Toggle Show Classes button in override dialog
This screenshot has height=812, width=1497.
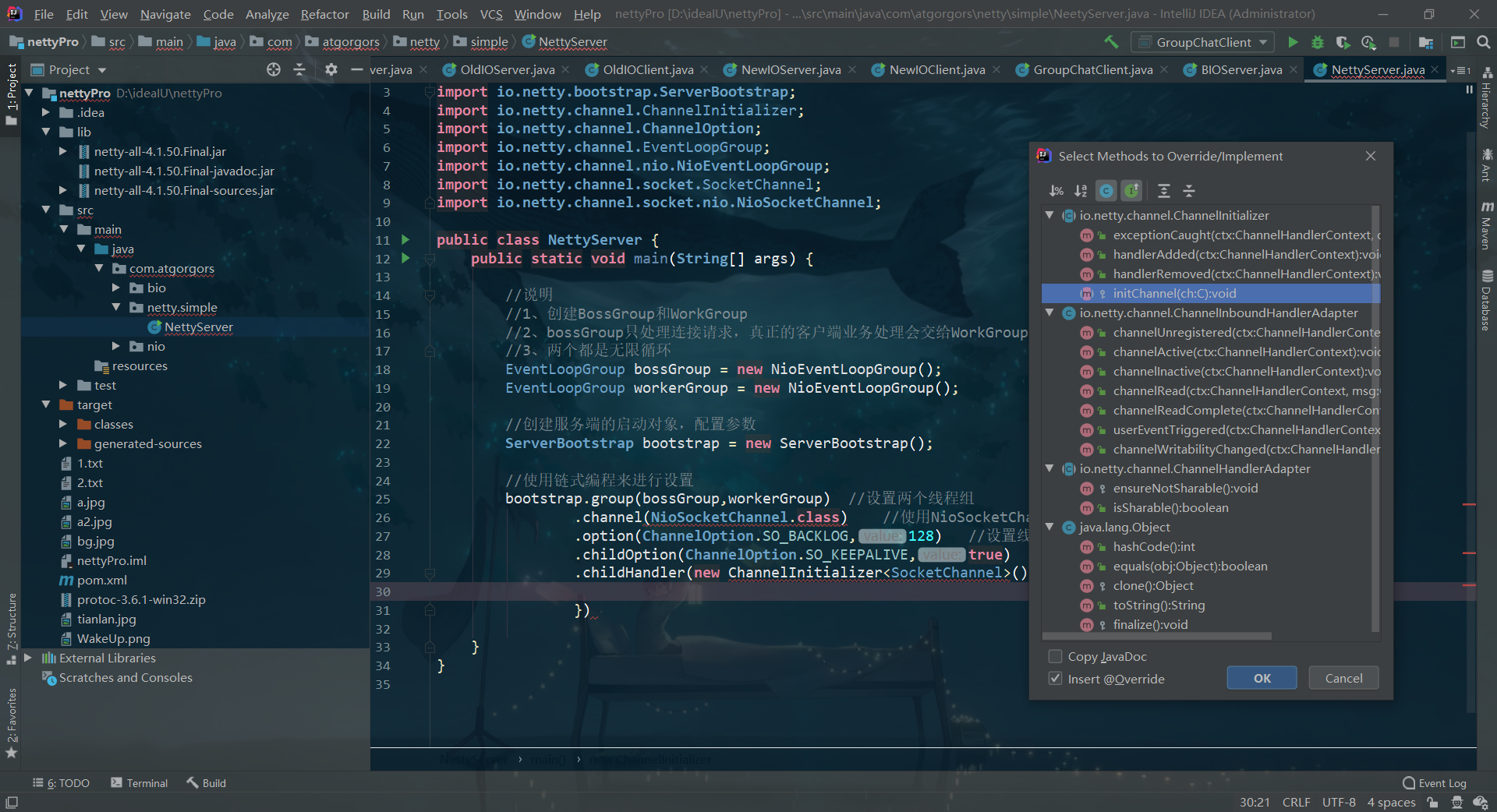tap(1106, 190)
